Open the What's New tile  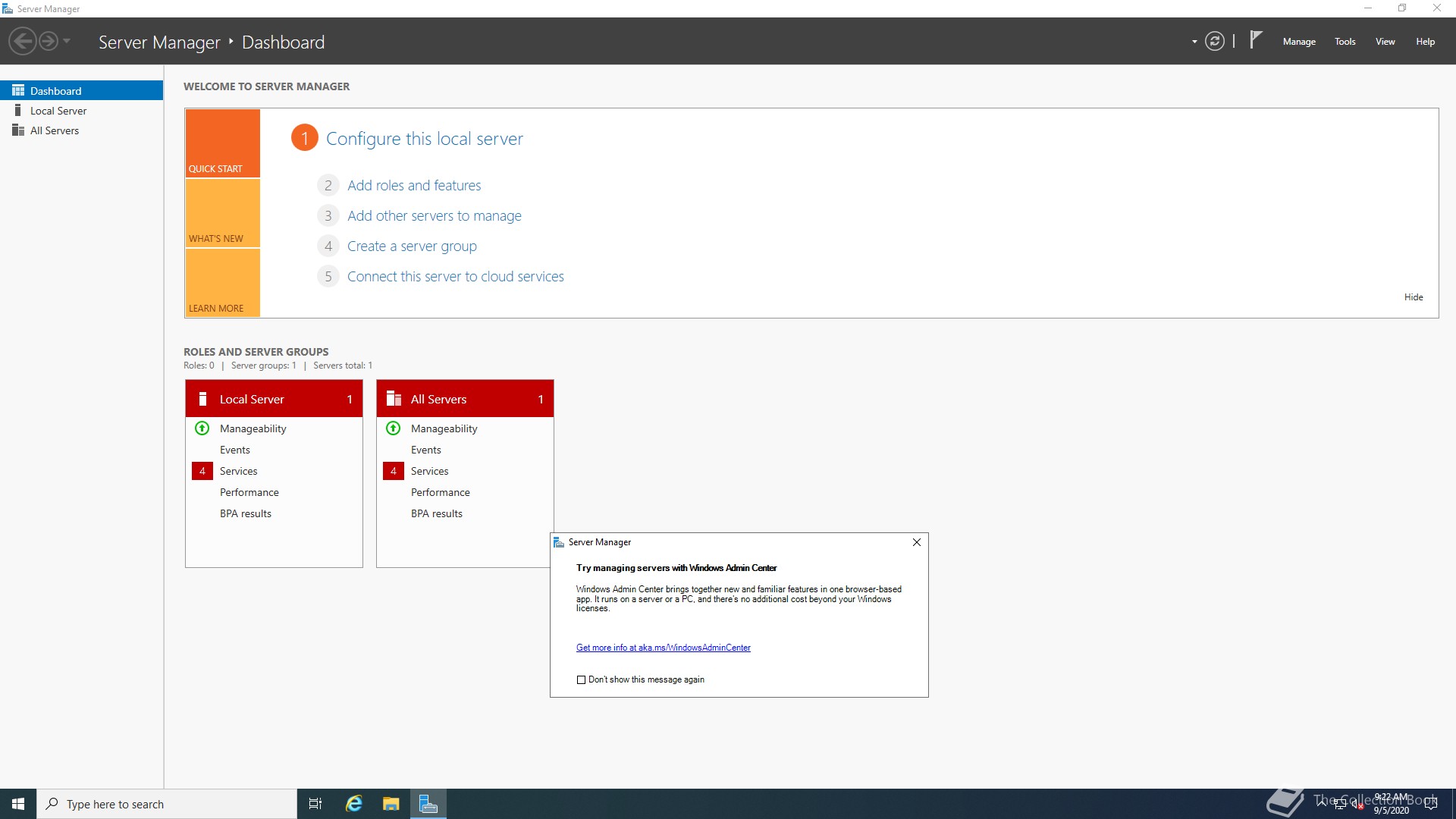(223, 213)
